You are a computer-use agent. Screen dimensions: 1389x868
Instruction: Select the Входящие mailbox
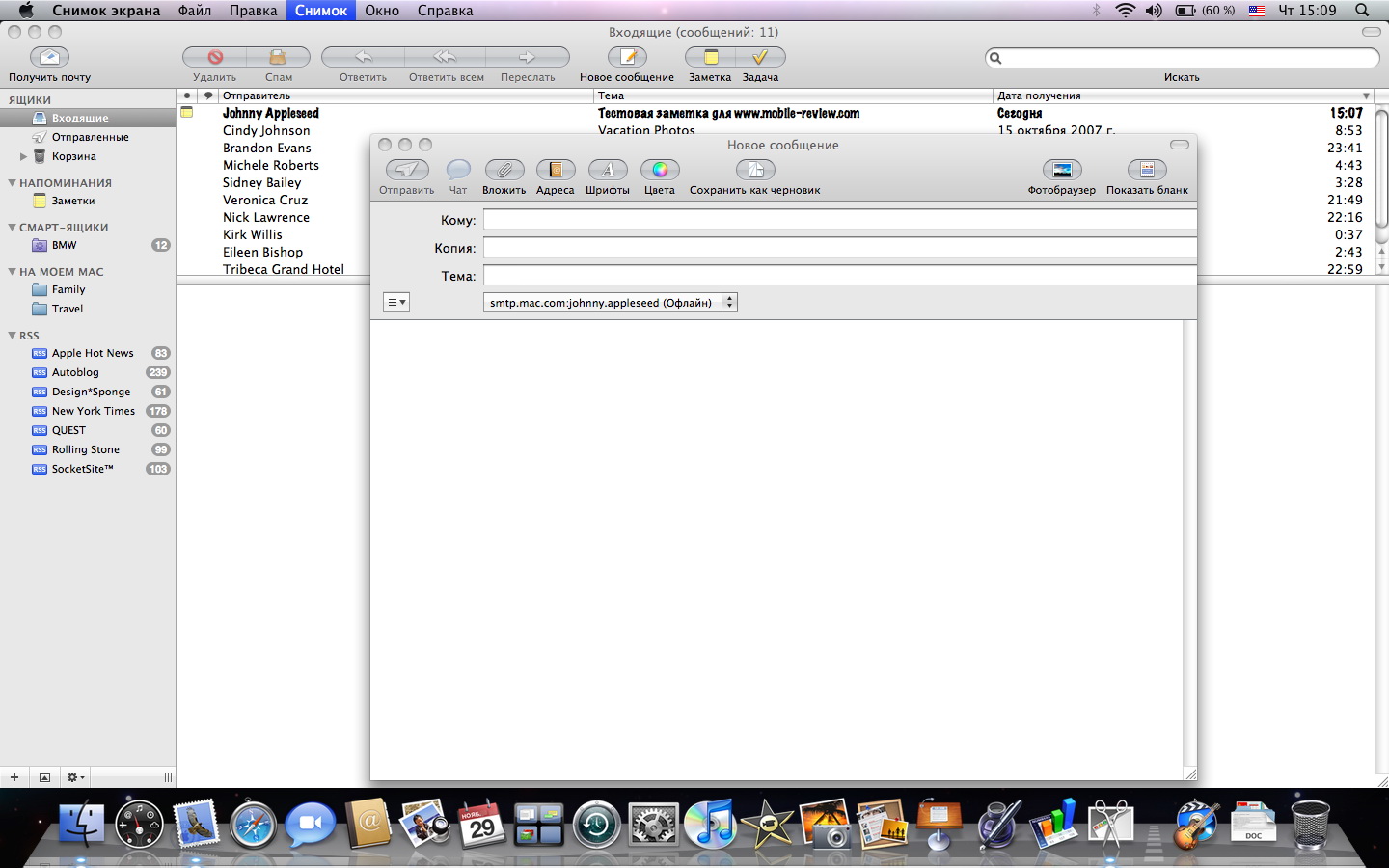(88, 118)
